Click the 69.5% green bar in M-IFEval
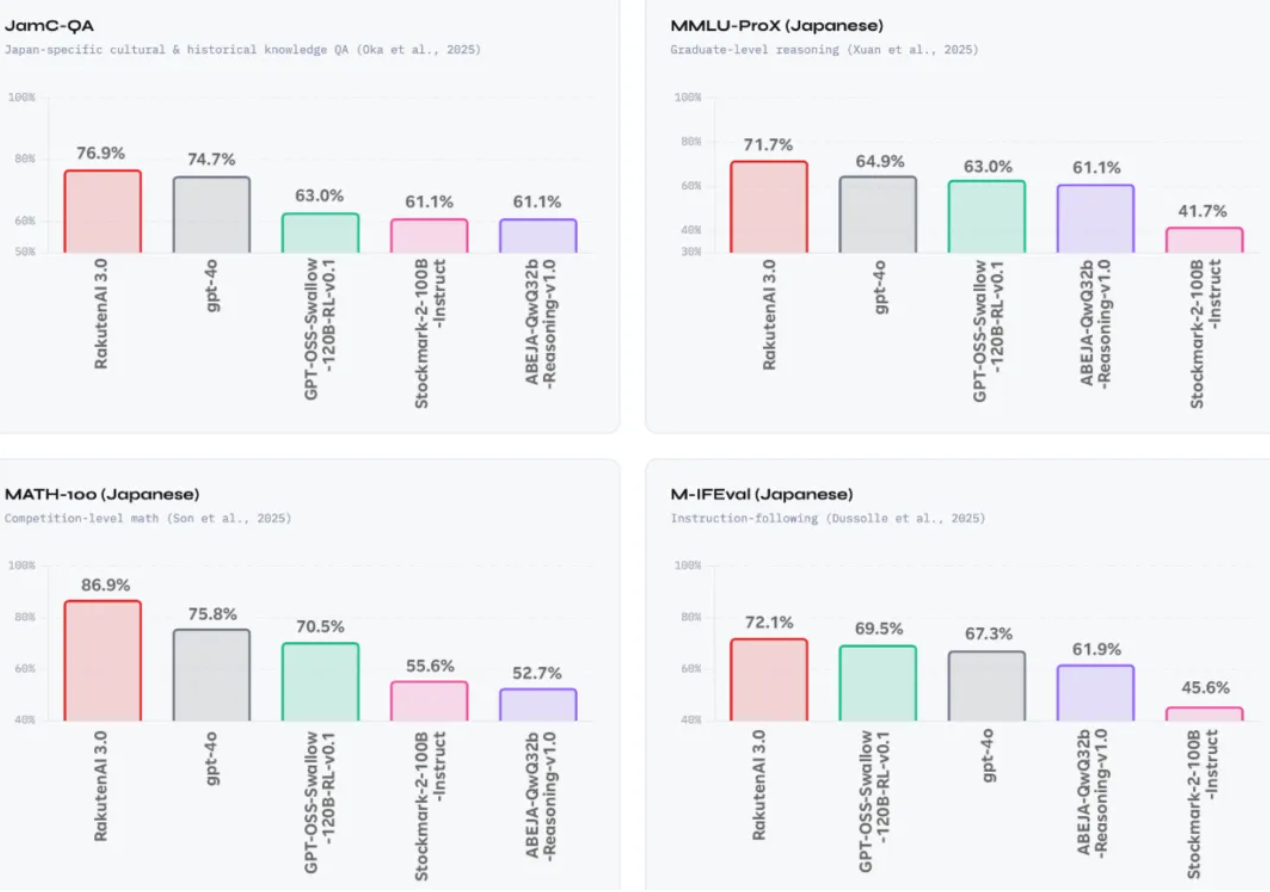This screenshot has width=1270, height=892. [877, 683]
